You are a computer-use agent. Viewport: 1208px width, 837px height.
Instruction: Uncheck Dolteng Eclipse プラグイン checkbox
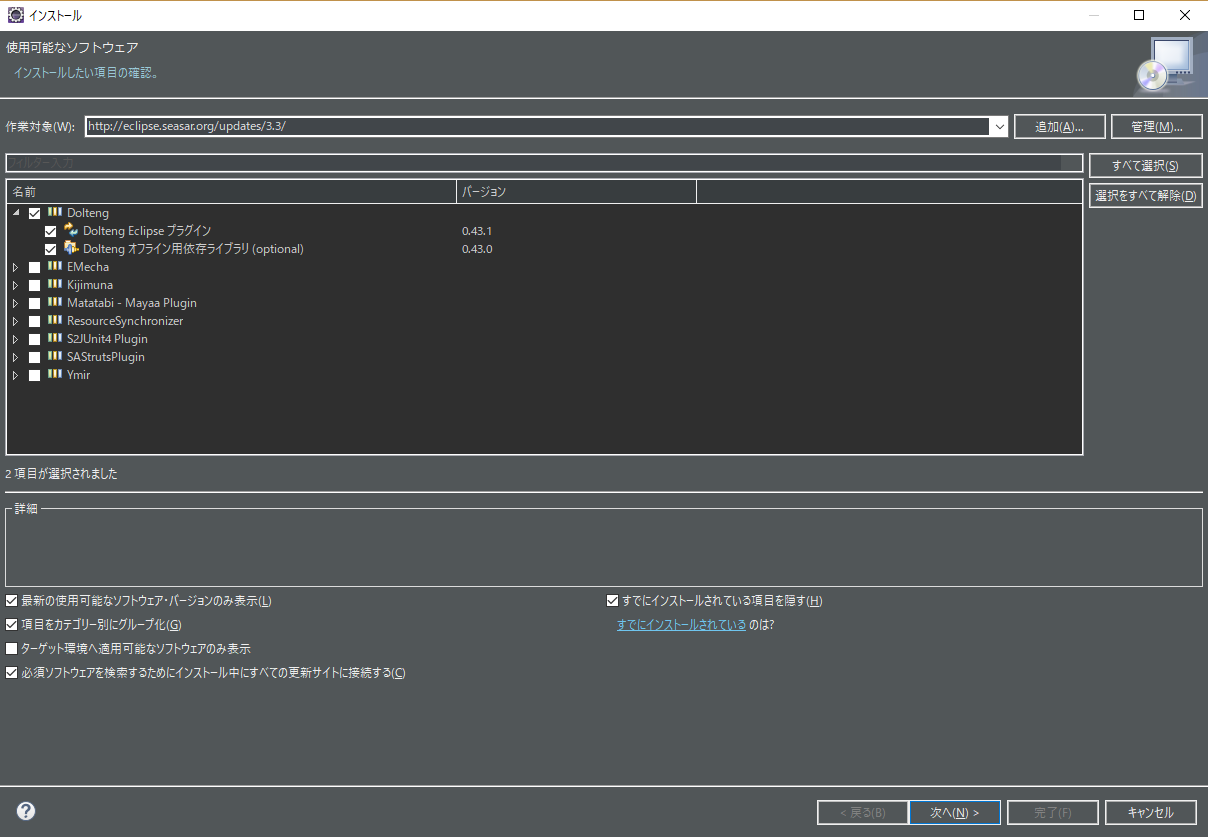tap(51, 231)
